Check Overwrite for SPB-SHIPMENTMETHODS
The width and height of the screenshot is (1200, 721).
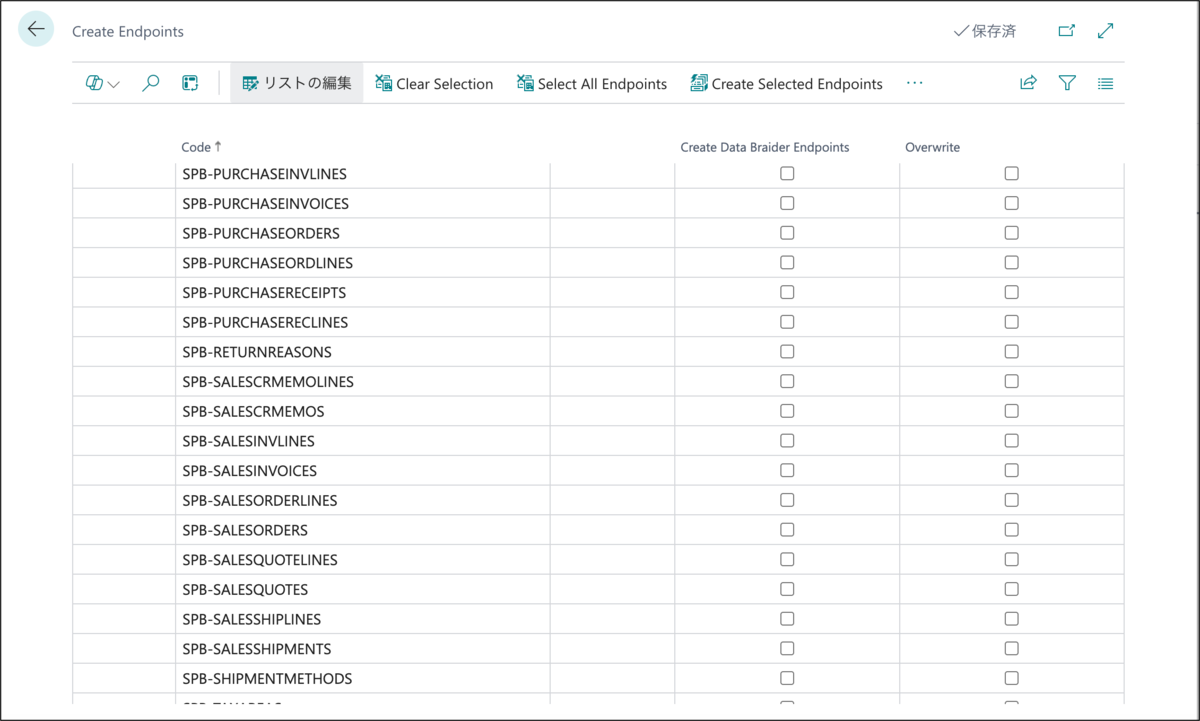1012,678
